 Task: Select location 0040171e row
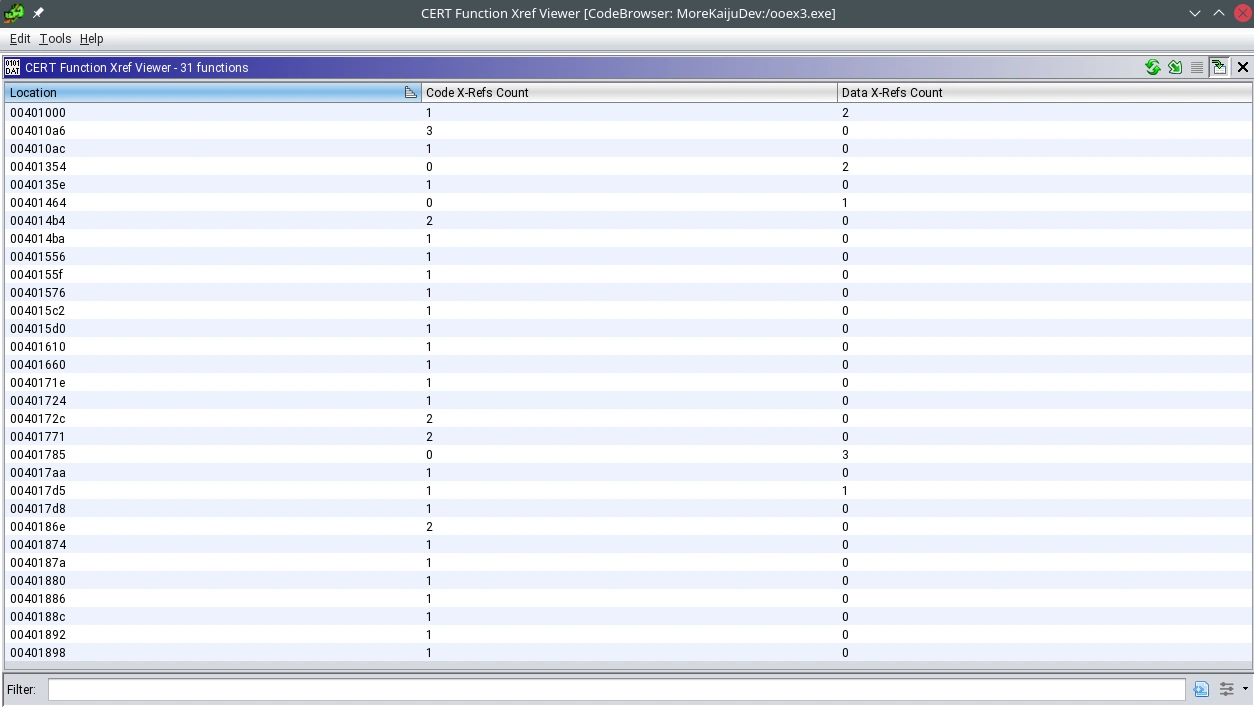pos(627,383)
